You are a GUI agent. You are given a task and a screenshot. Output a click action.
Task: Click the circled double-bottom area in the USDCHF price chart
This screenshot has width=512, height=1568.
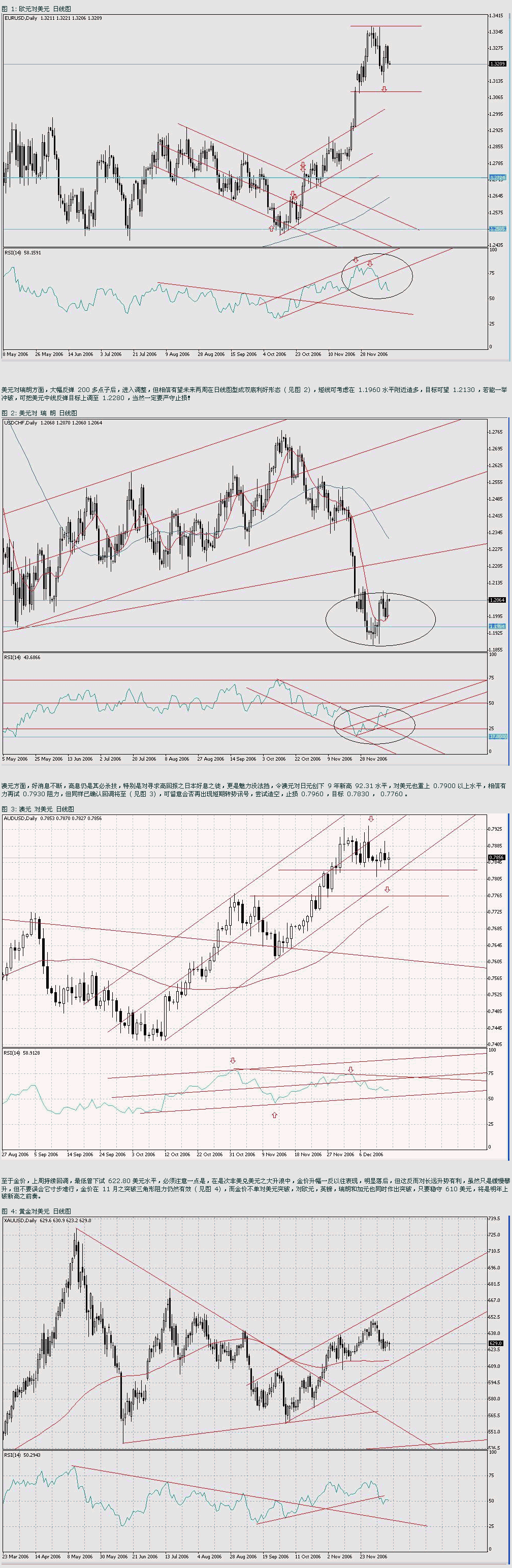pyautogui.click(x=380, y=619)
